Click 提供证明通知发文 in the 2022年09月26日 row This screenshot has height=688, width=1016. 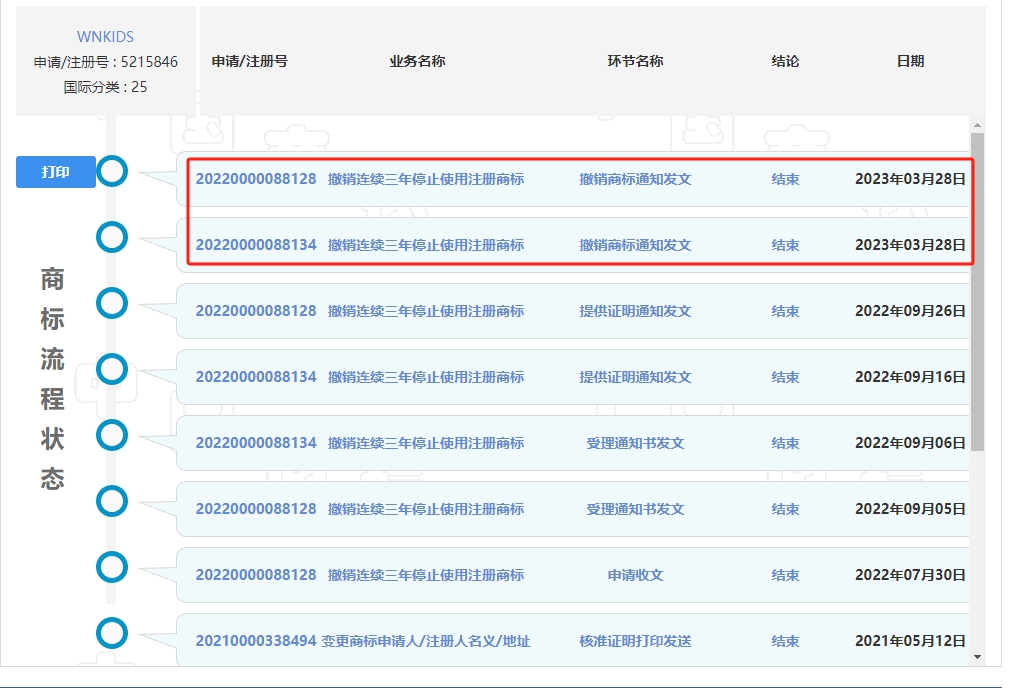pos(635,311)
